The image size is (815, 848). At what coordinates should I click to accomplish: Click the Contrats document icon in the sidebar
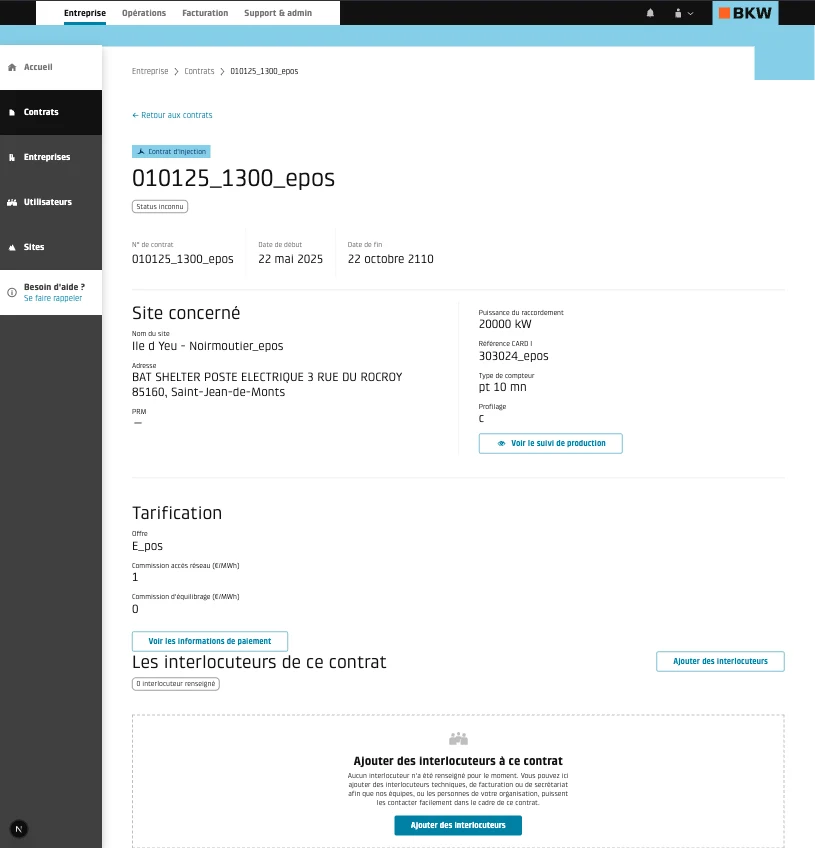coord(12,112)
